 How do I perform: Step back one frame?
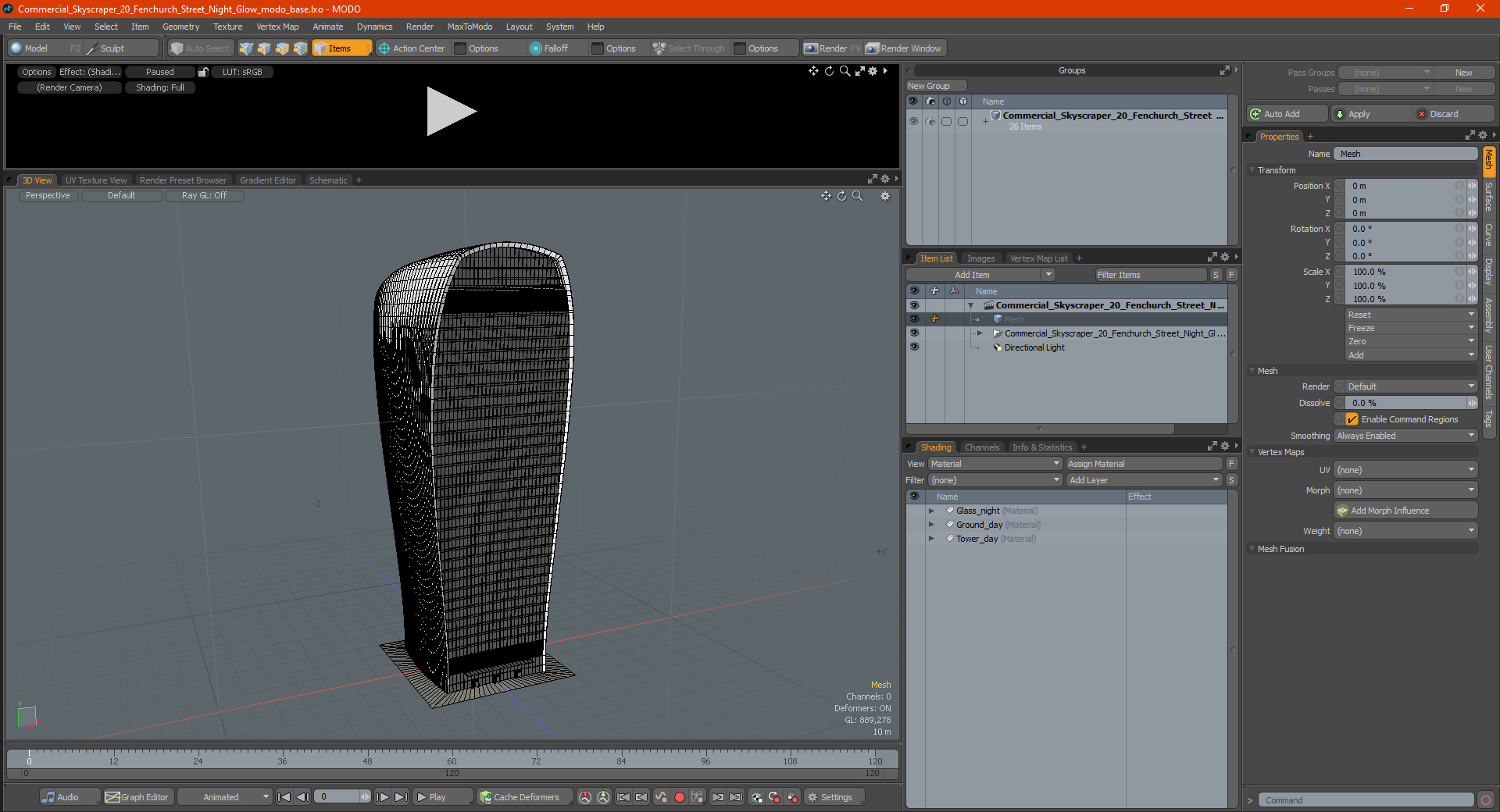point(303,797)
